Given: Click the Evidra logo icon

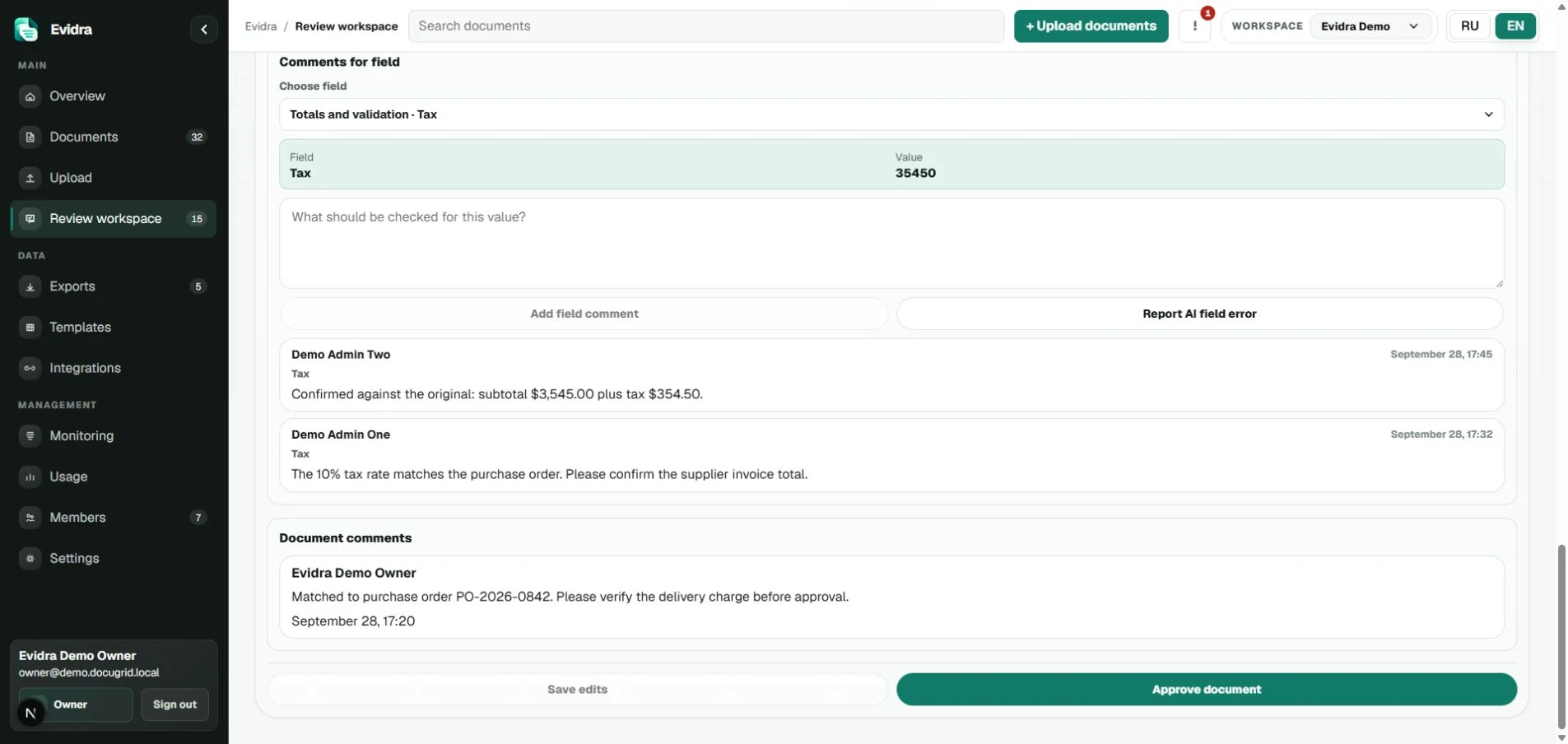Looking at the screenshot, I should pos(26,30).
